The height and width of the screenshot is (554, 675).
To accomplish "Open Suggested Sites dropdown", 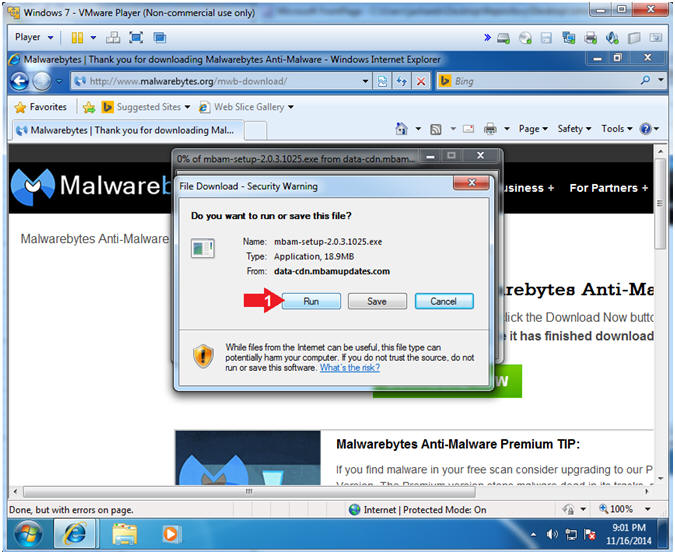I will coord(146,107).
